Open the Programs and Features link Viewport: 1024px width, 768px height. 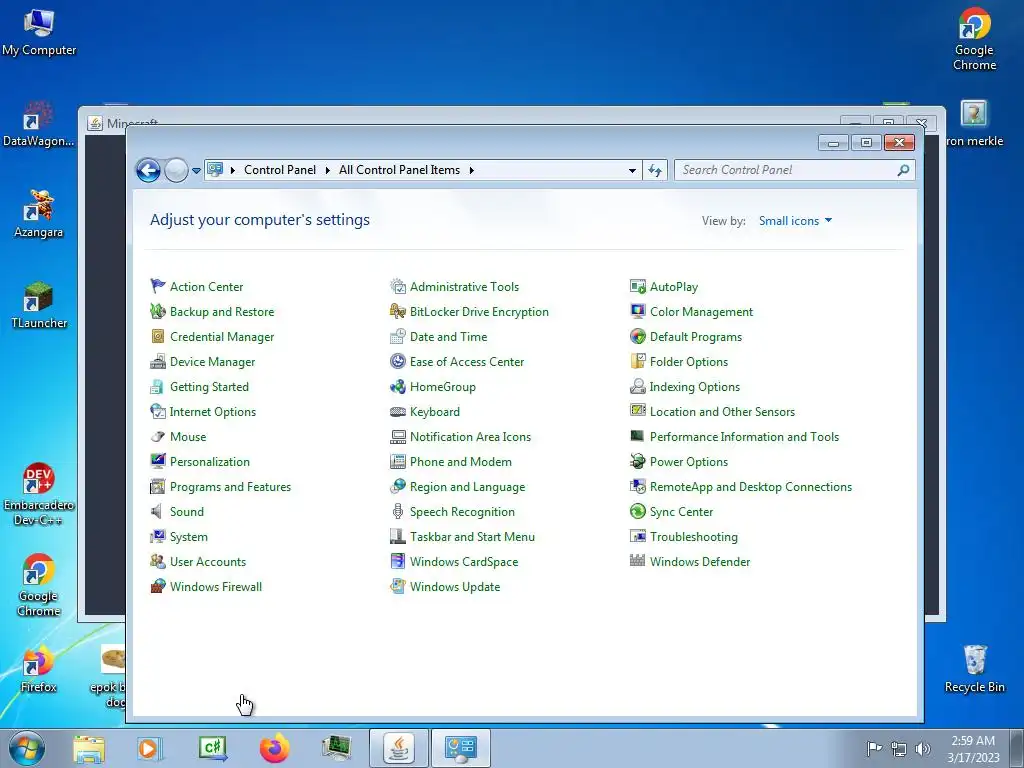[231, 487]
